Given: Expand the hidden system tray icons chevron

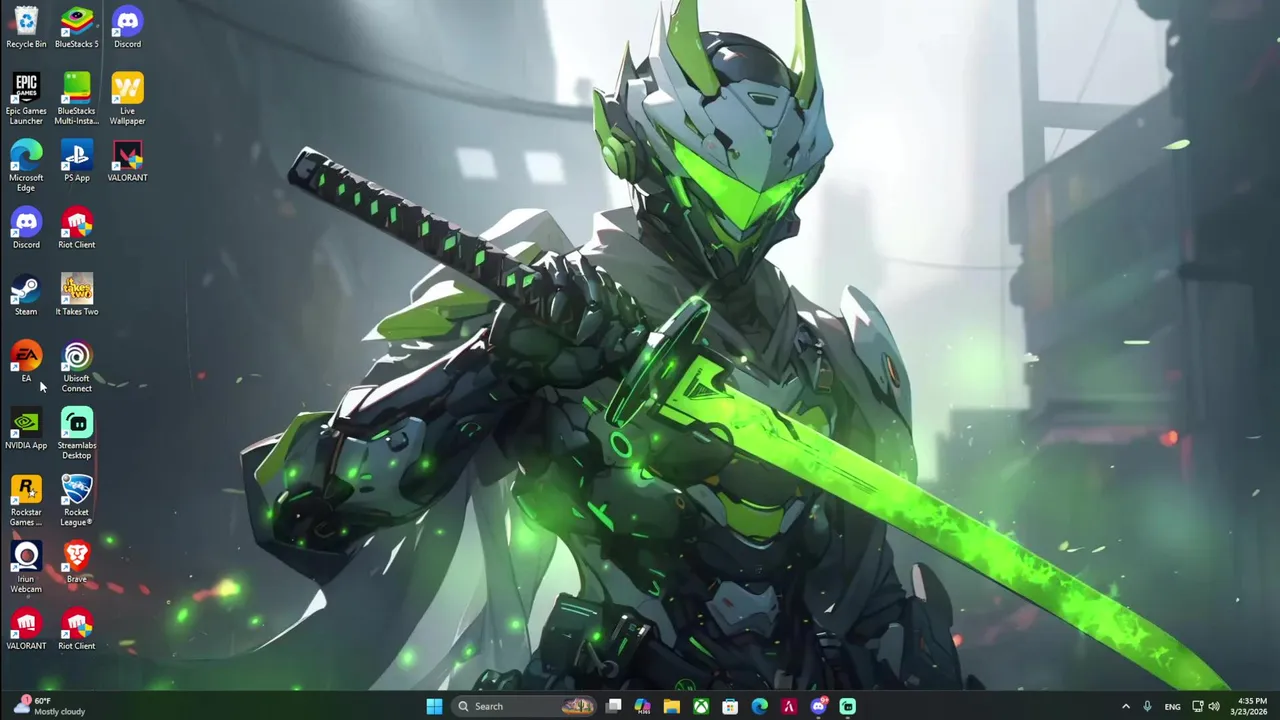Looking at the screenshot, I should (1126, 706).
